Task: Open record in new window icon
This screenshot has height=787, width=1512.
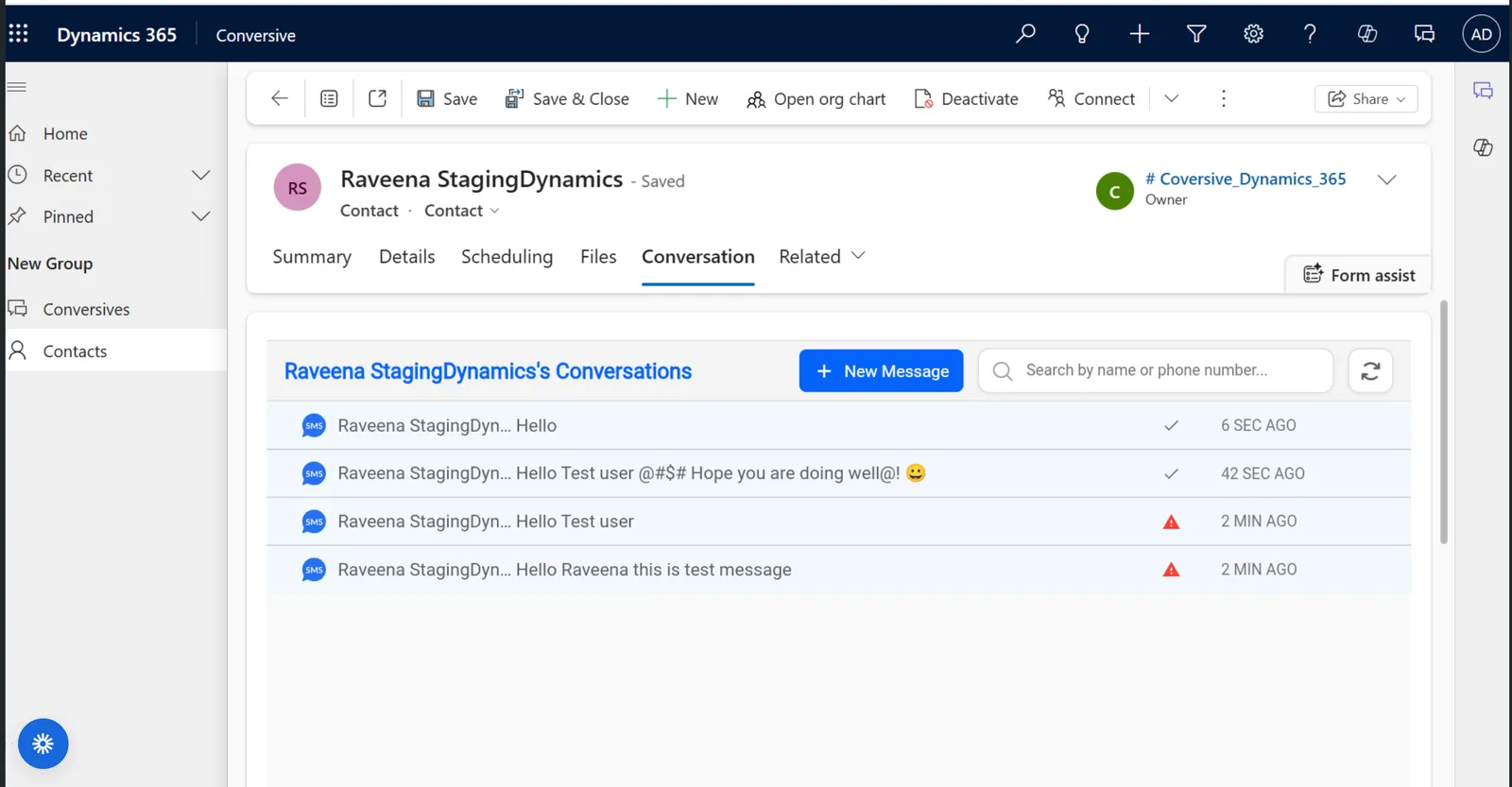Action: [x=377, y=98]
